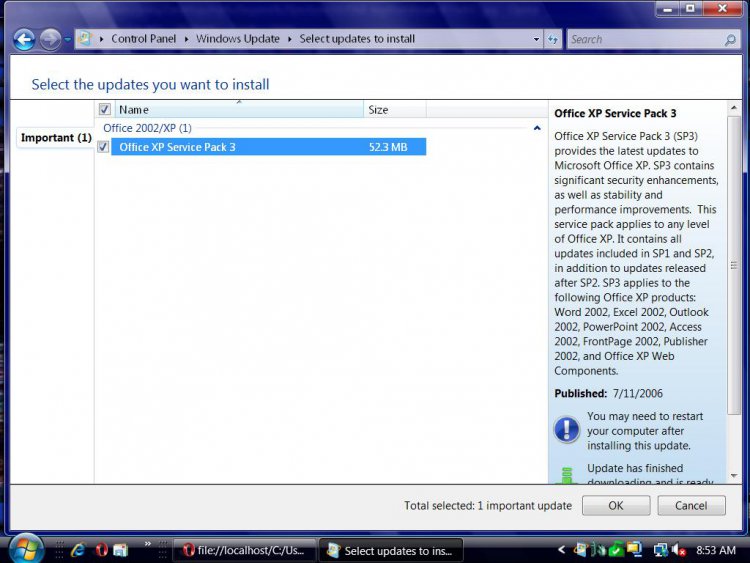The image size is (750, 563).
Task: Navigate to Windows Update breadcrumb
Action: pyautogui.click(x=238, y=39)
